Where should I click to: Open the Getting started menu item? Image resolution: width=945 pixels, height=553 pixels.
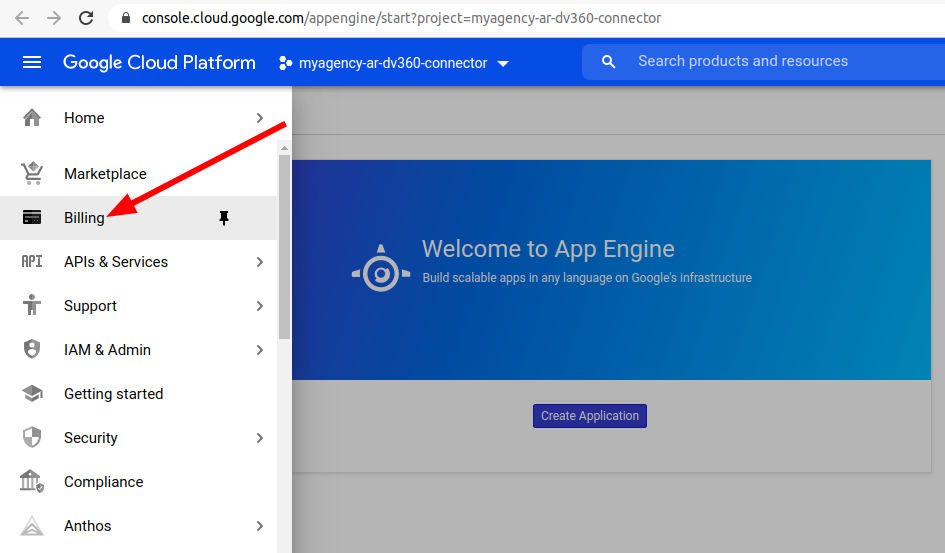(139, 393)
